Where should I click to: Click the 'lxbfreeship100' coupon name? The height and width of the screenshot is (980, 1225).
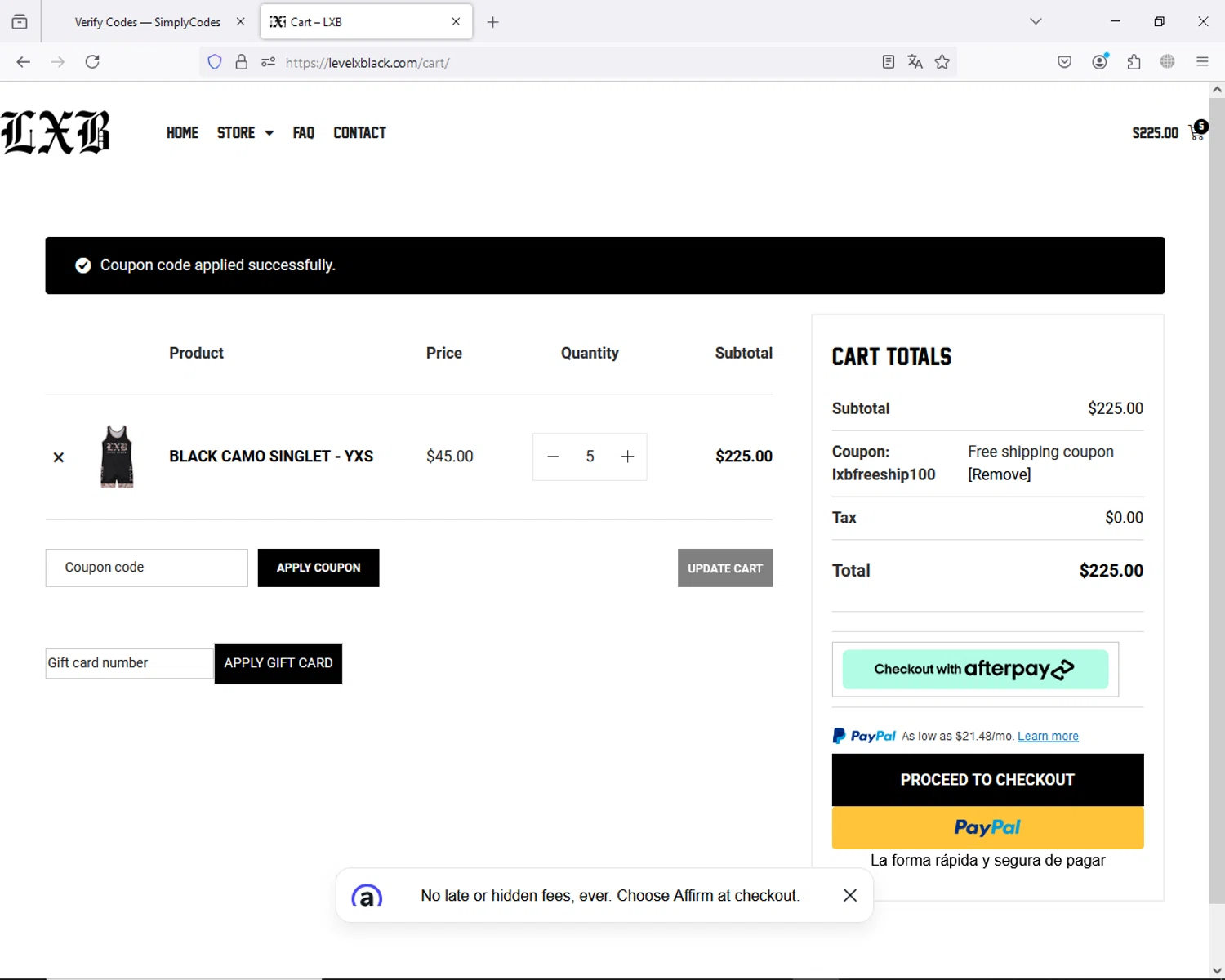[884, 474]
